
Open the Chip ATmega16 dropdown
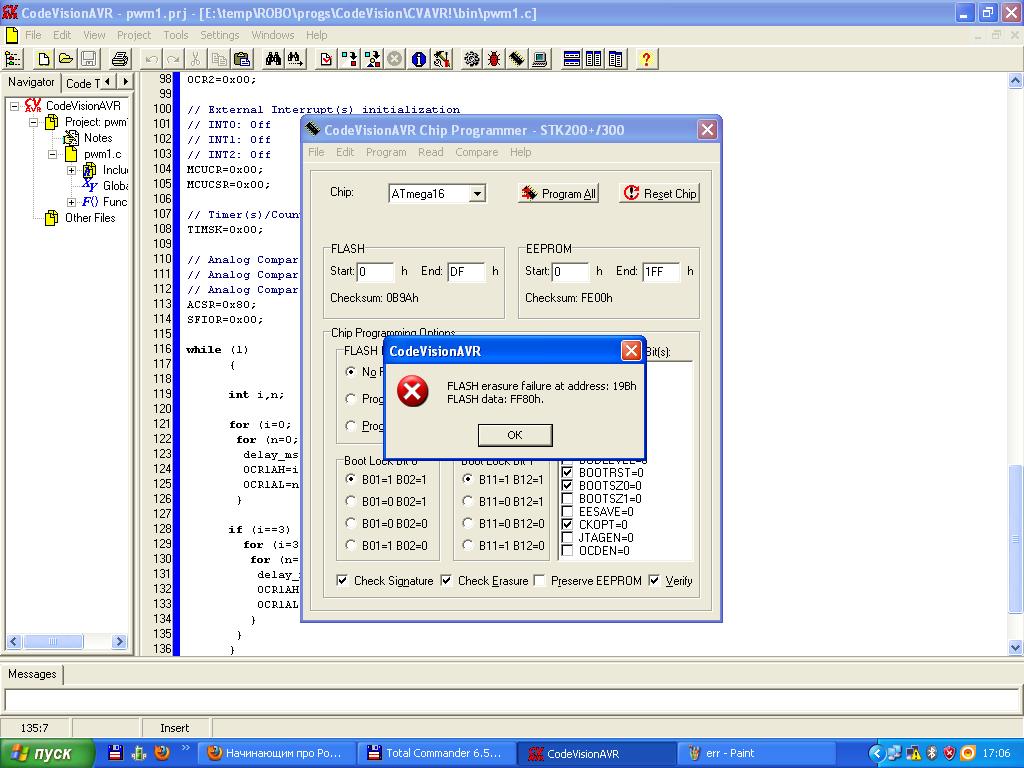coord(477,194)
